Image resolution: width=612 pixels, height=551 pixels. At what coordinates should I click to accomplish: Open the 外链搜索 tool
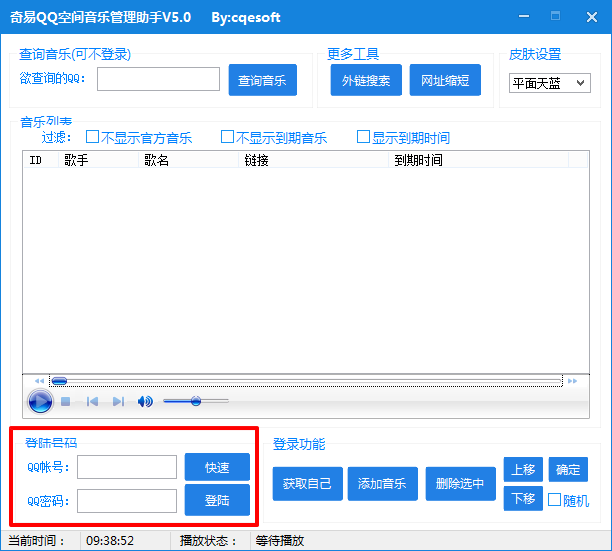(x=366, y=80)
